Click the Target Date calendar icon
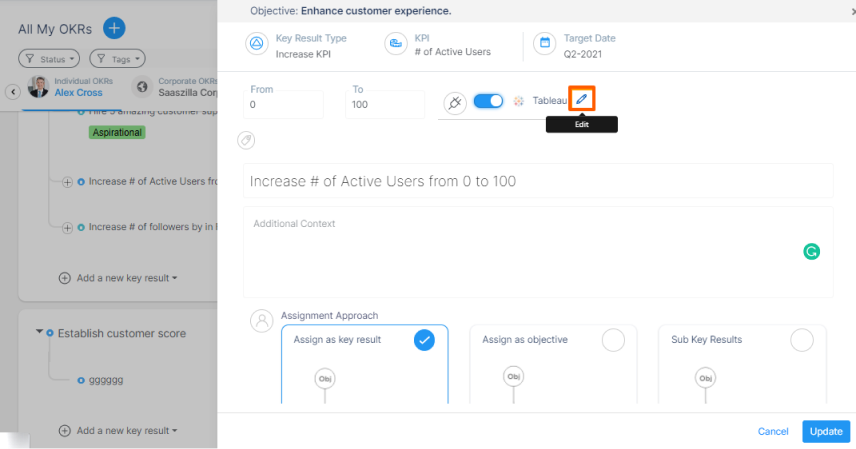The image size is (856, 449). [545, 43]
